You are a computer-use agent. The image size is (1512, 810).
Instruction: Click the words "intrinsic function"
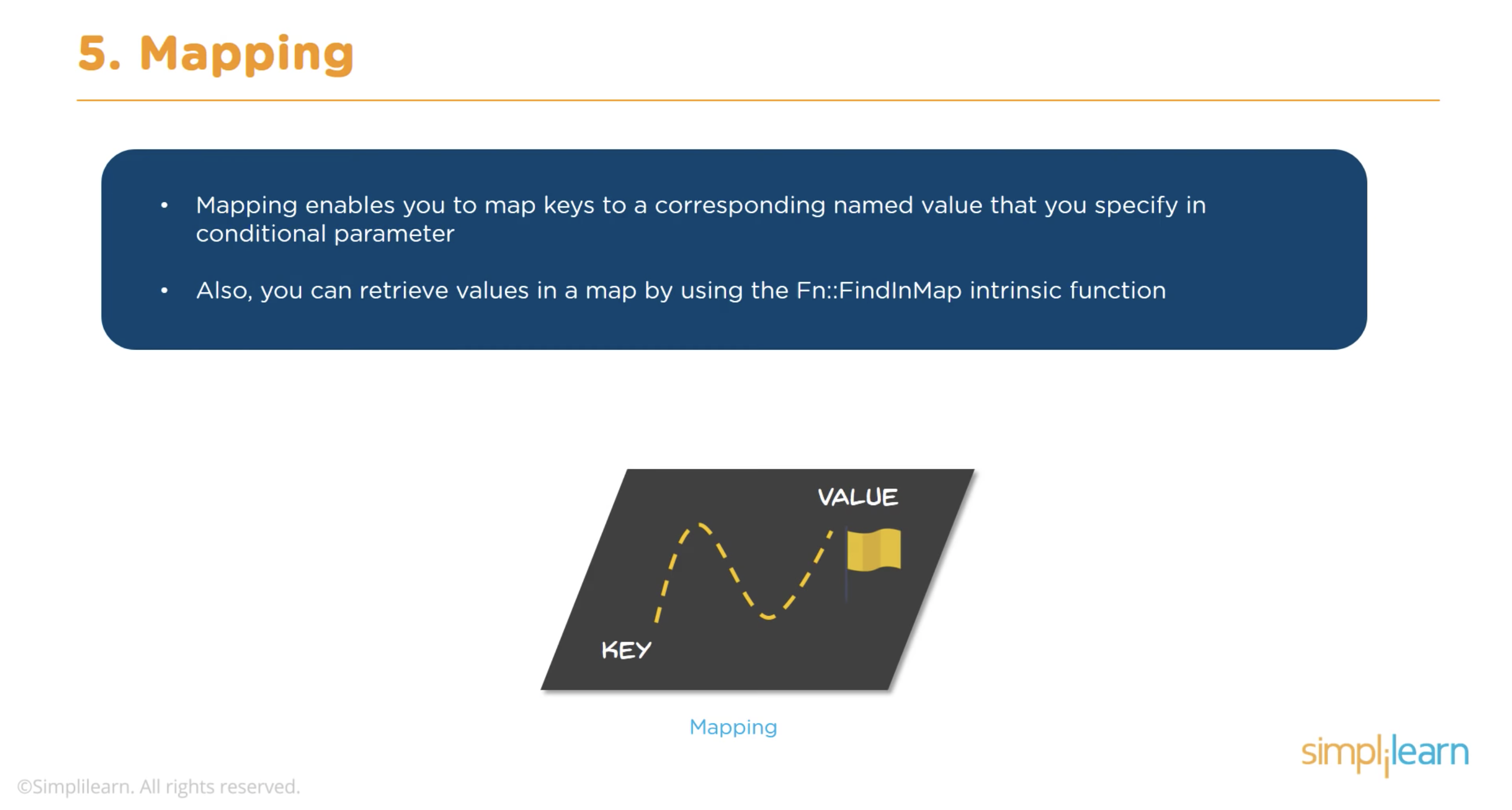pyautogui.click(x=1067, y=291)
